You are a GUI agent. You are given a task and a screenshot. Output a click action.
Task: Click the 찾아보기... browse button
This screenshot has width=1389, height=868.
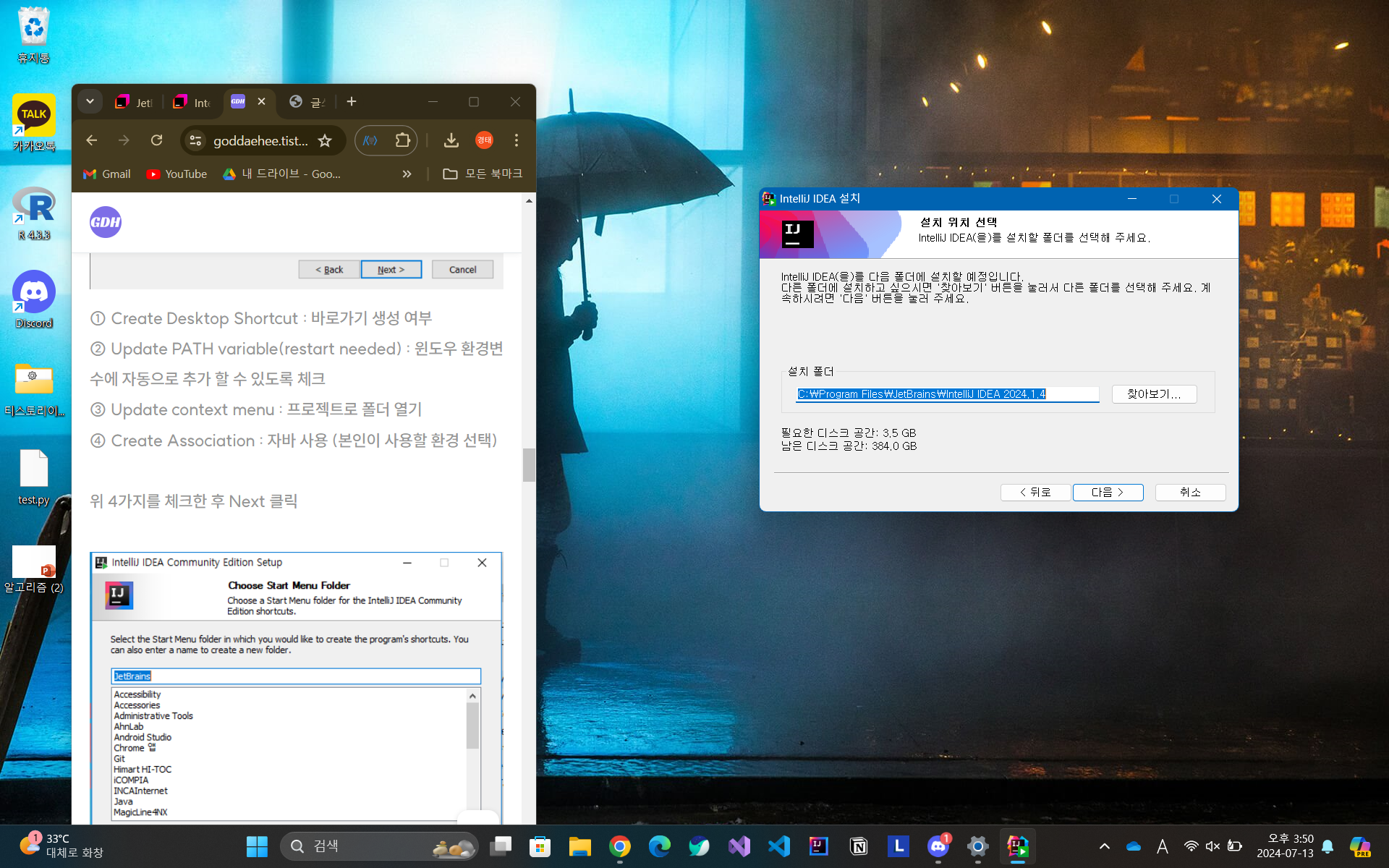(x=1154, y=394)
